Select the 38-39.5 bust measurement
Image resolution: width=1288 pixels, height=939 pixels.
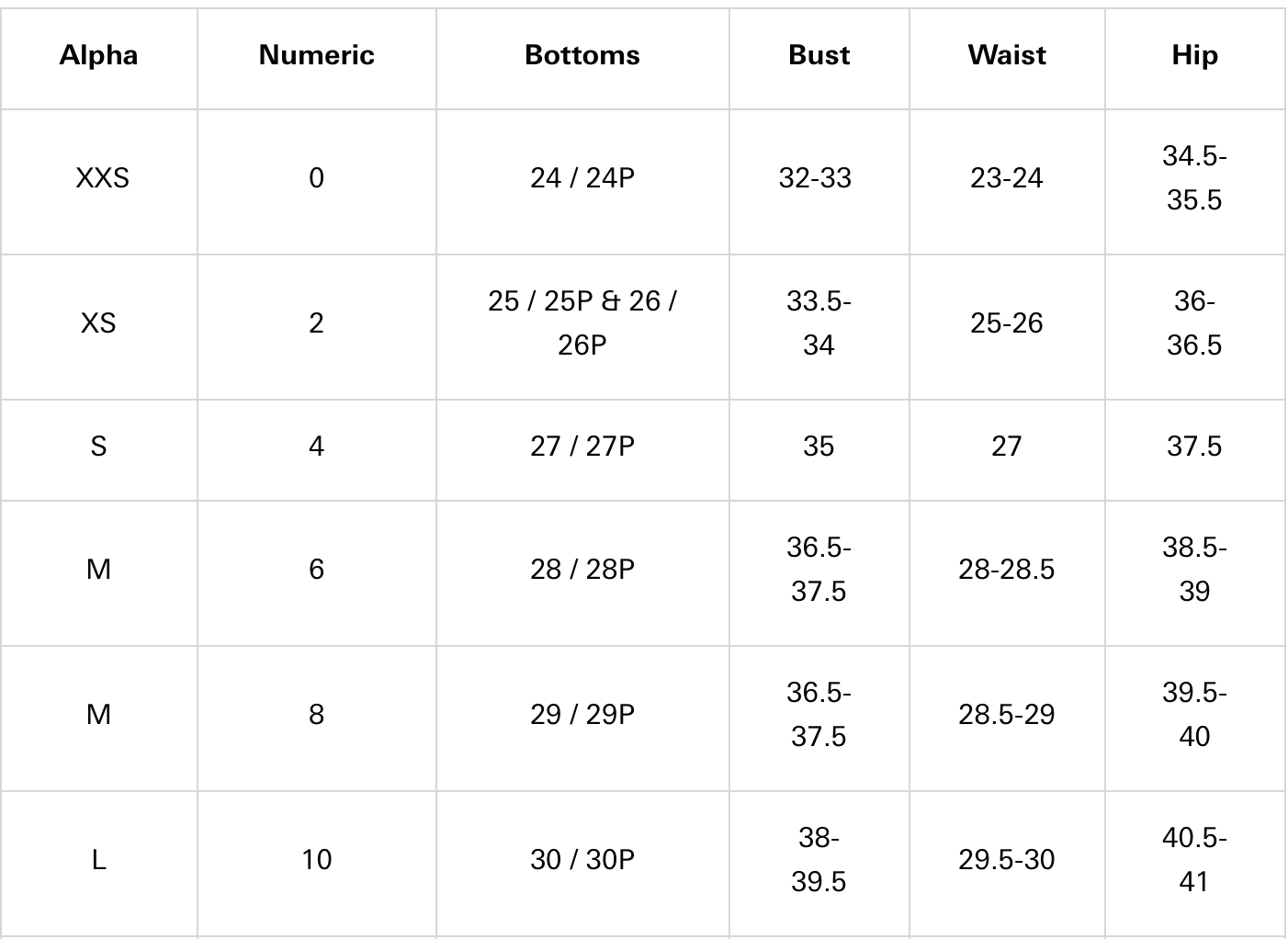(x=818, y=859)
